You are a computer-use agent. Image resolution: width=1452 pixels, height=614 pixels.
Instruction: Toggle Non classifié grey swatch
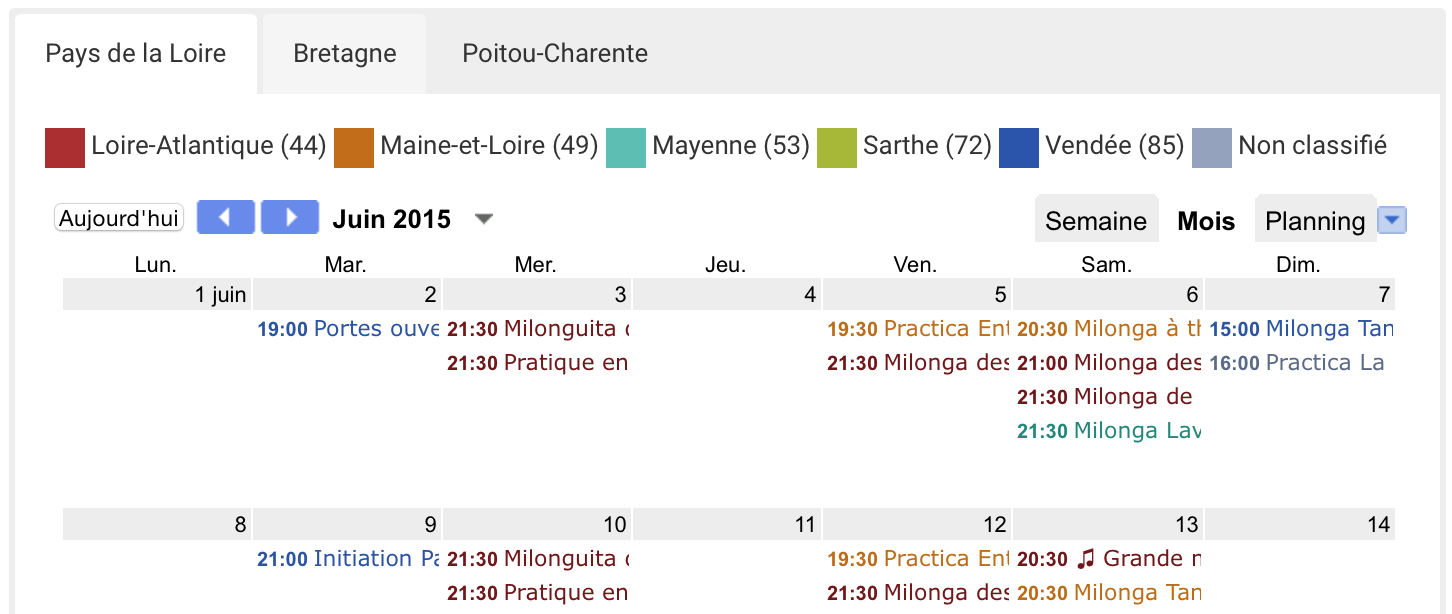pyautogui.click(x=1212, y=147)
